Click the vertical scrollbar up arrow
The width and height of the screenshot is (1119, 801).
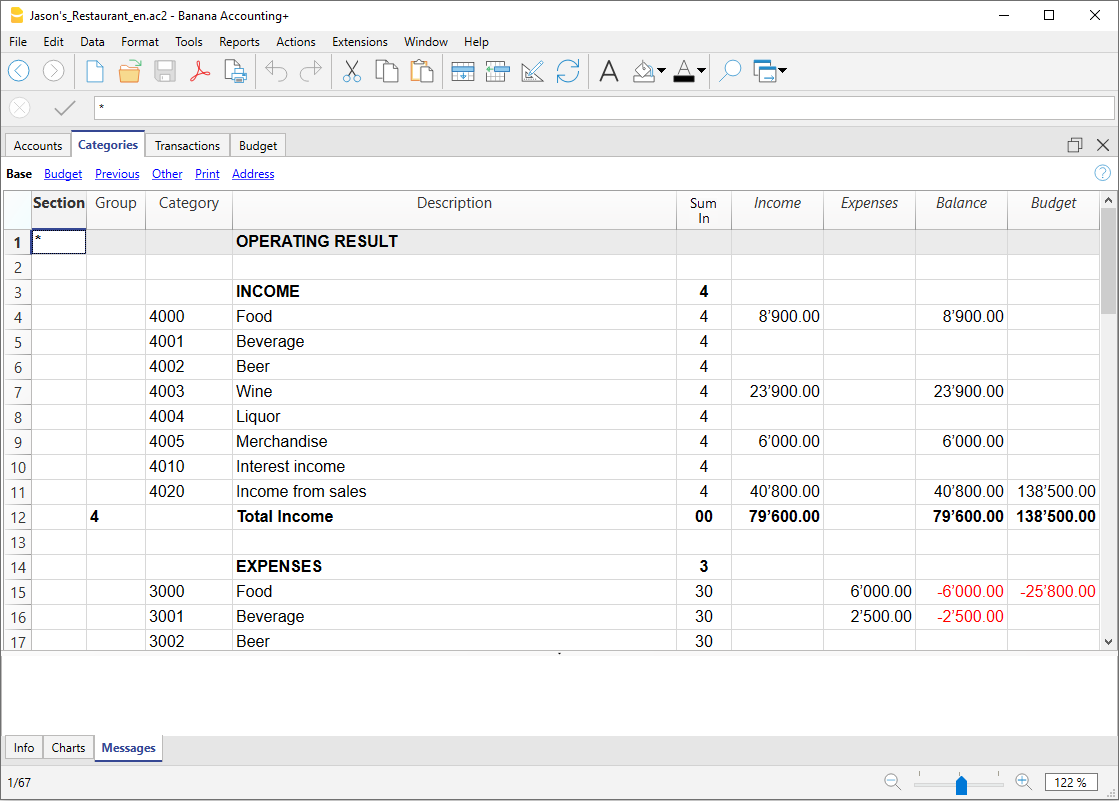(x=1108, y=201)
